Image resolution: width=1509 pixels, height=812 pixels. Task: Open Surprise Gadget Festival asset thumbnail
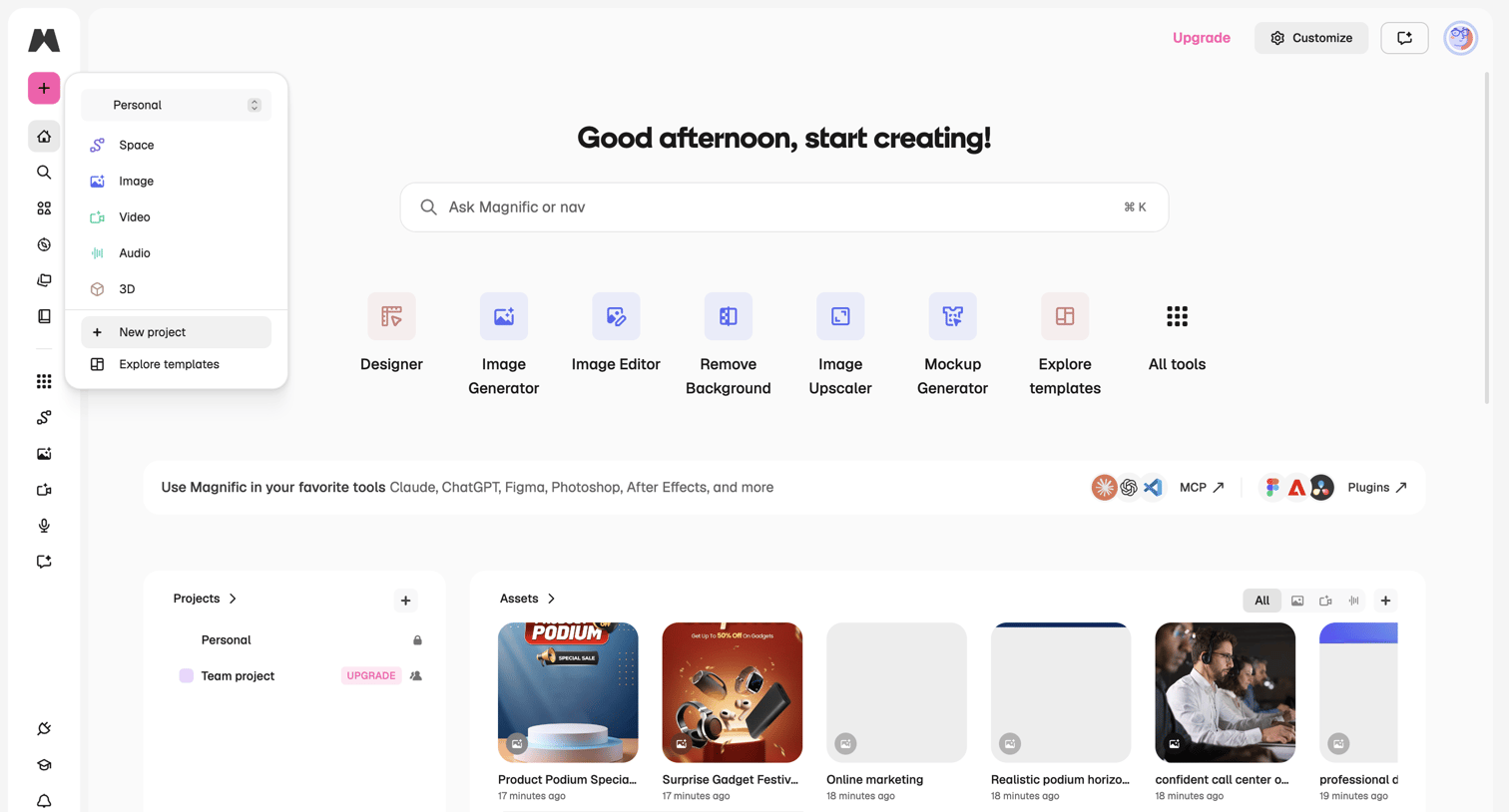pyautogui.click(x=733, y=692)
